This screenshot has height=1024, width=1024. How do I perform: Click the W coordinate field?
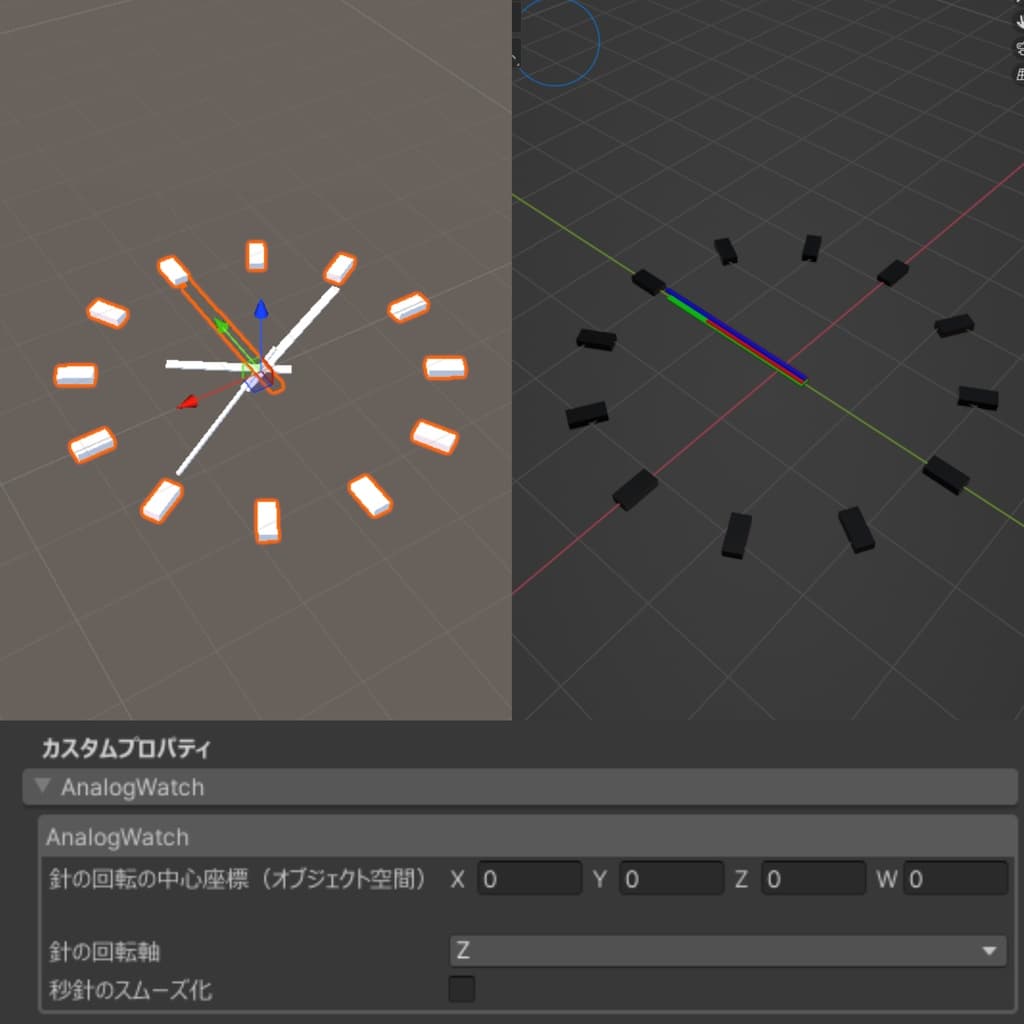click(955, 879)
